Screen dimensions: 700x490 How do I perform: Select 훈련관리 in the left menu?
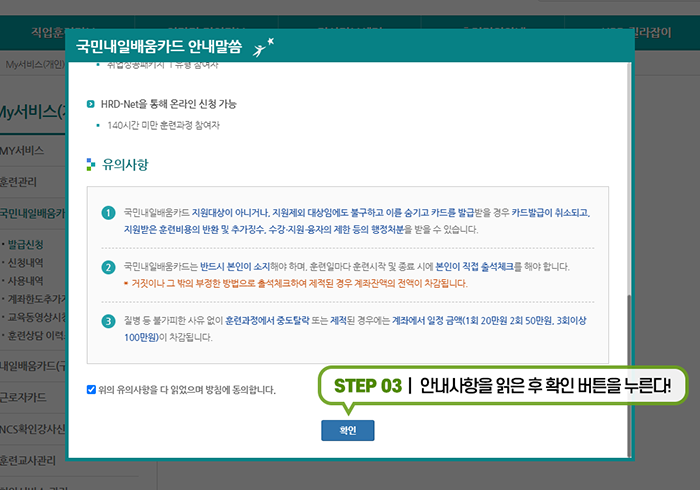(19, 182)
